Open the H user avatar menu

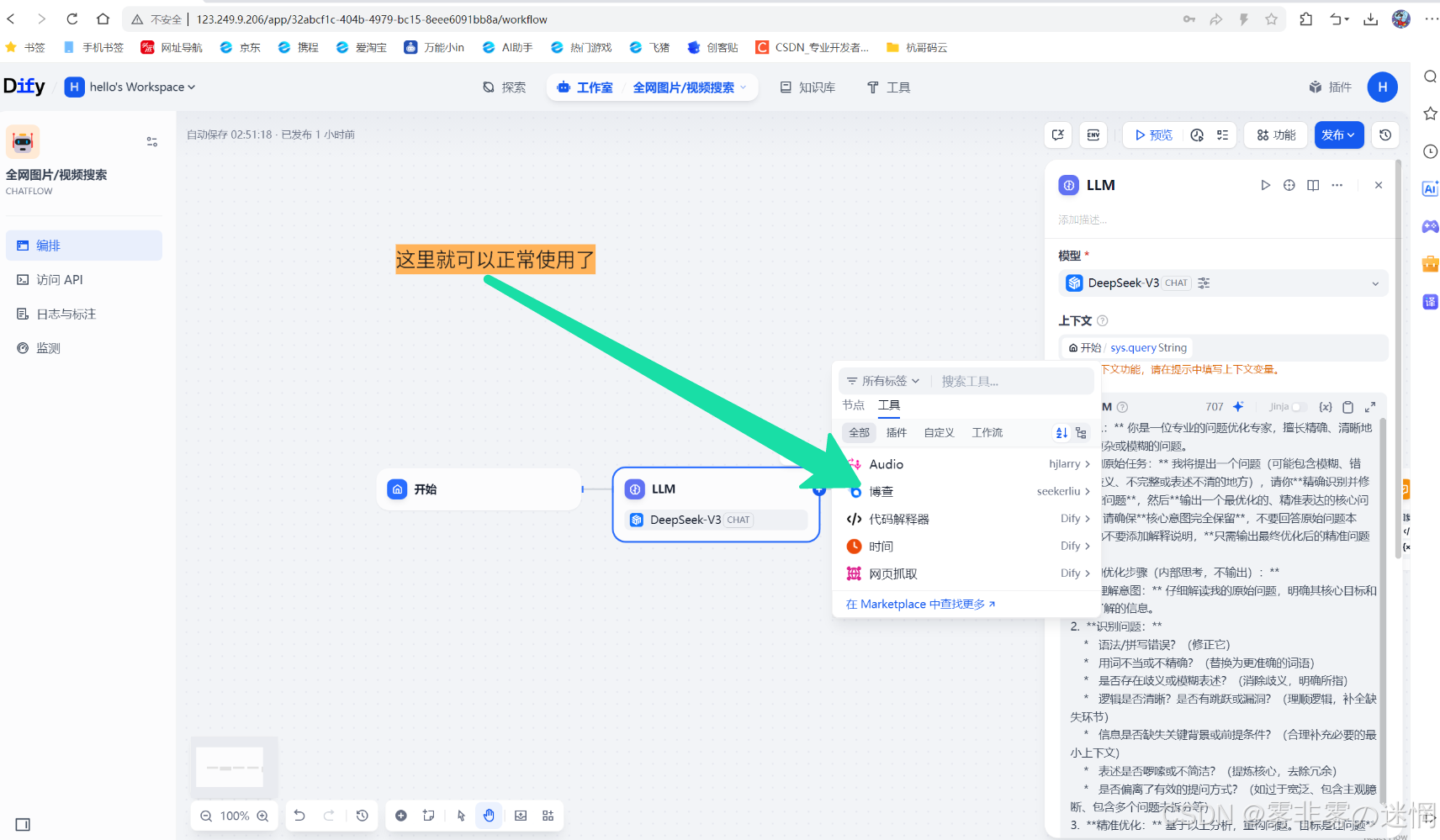pyautogui.click(x=1382, y=87)
